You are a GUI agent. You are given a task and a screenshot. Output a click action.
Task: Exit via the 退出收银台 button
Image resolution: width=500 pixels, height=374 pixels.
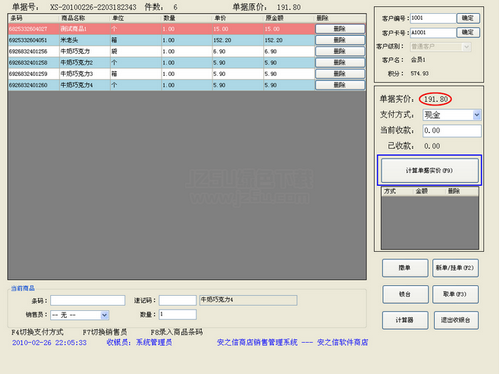(x=456, y=320)
